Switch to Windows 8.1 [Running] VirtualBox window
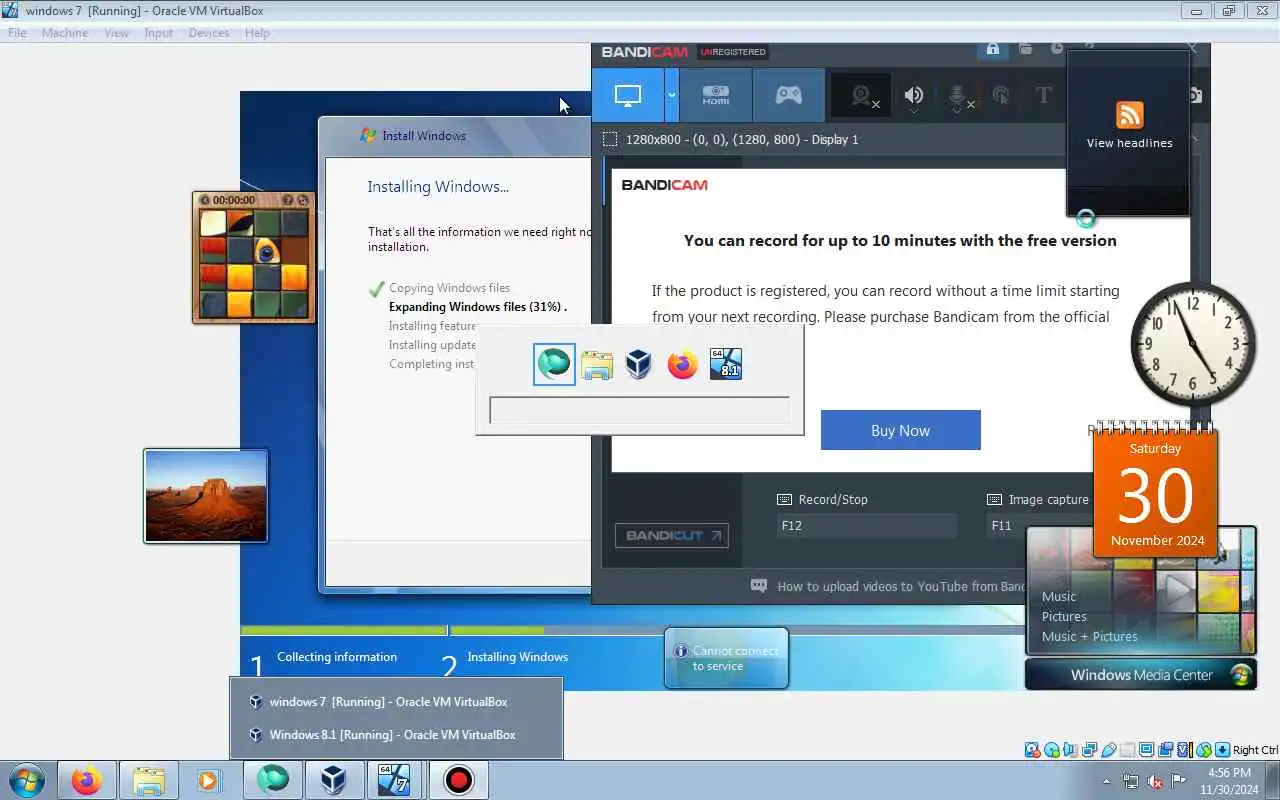Screen dimensions: 1280x800 pyautogui.click(x=396, y=734)
